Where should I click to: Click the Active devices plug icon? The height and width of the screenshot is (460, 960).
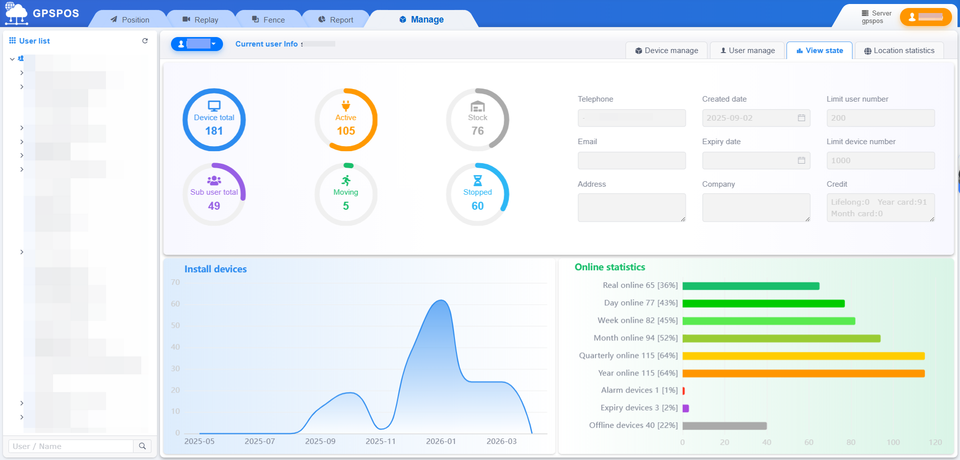point(346,105)
